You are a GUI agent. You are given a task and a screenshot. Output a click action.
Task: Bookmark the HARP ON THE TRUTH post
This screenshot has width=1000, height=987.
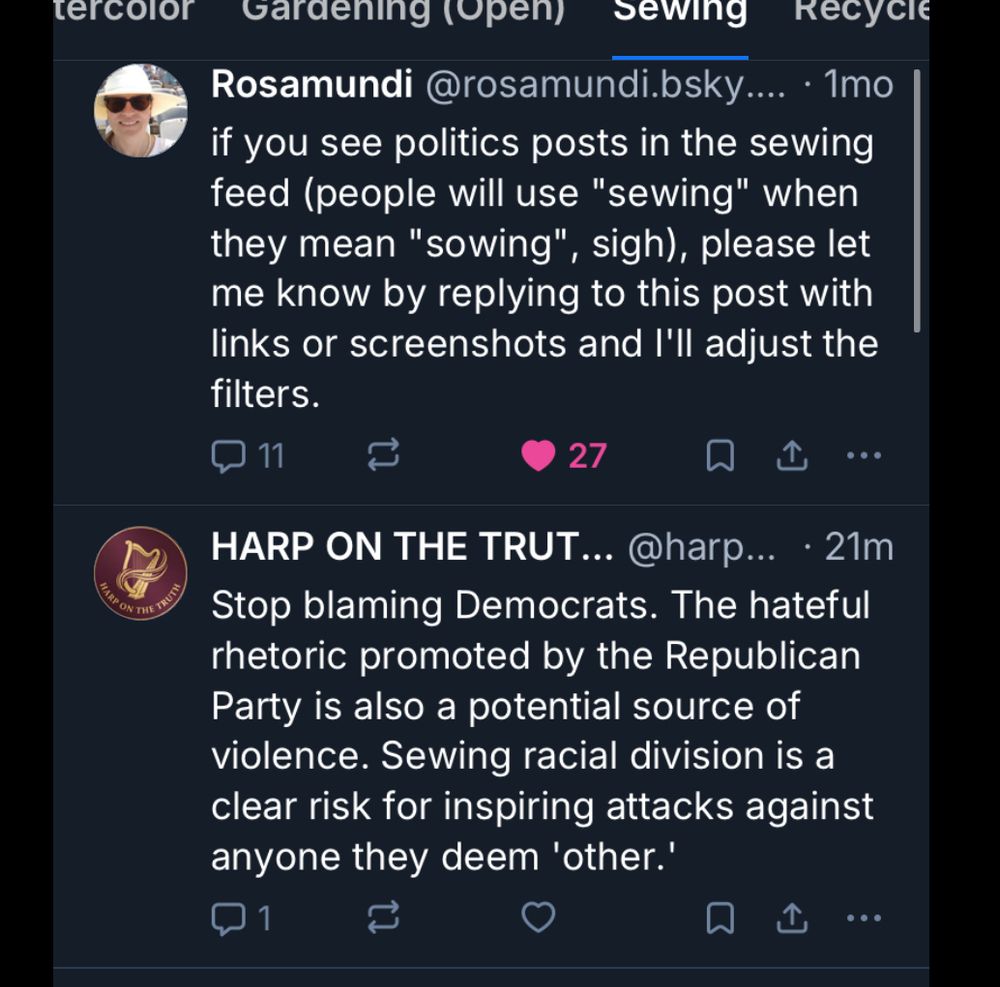tap(720, 917)
